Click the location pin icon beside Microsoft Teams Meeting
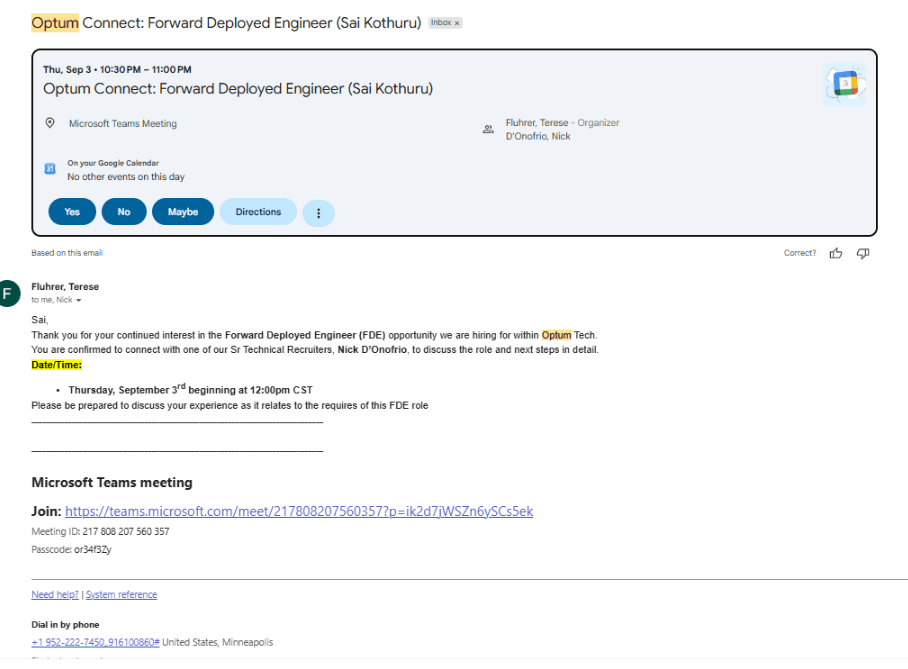 point(50,123)
